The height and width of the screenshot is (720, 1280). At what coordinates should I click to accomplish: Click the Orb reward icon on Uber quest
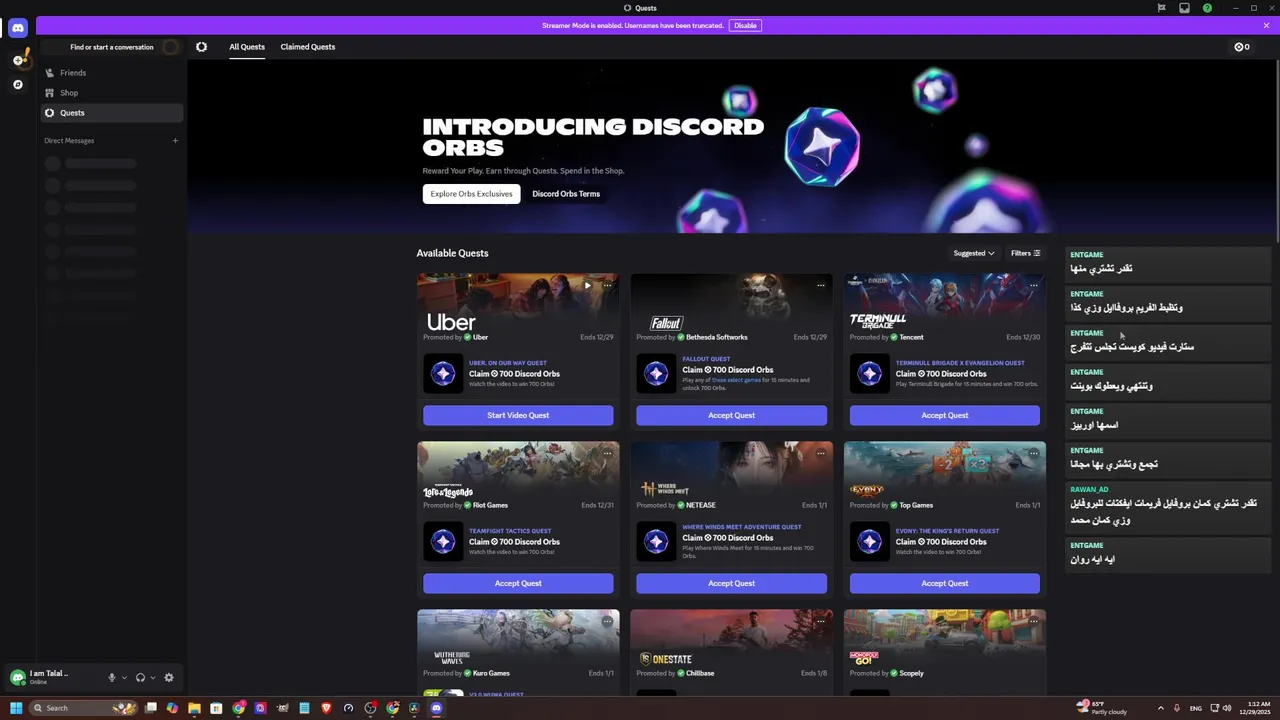[443, 373]
